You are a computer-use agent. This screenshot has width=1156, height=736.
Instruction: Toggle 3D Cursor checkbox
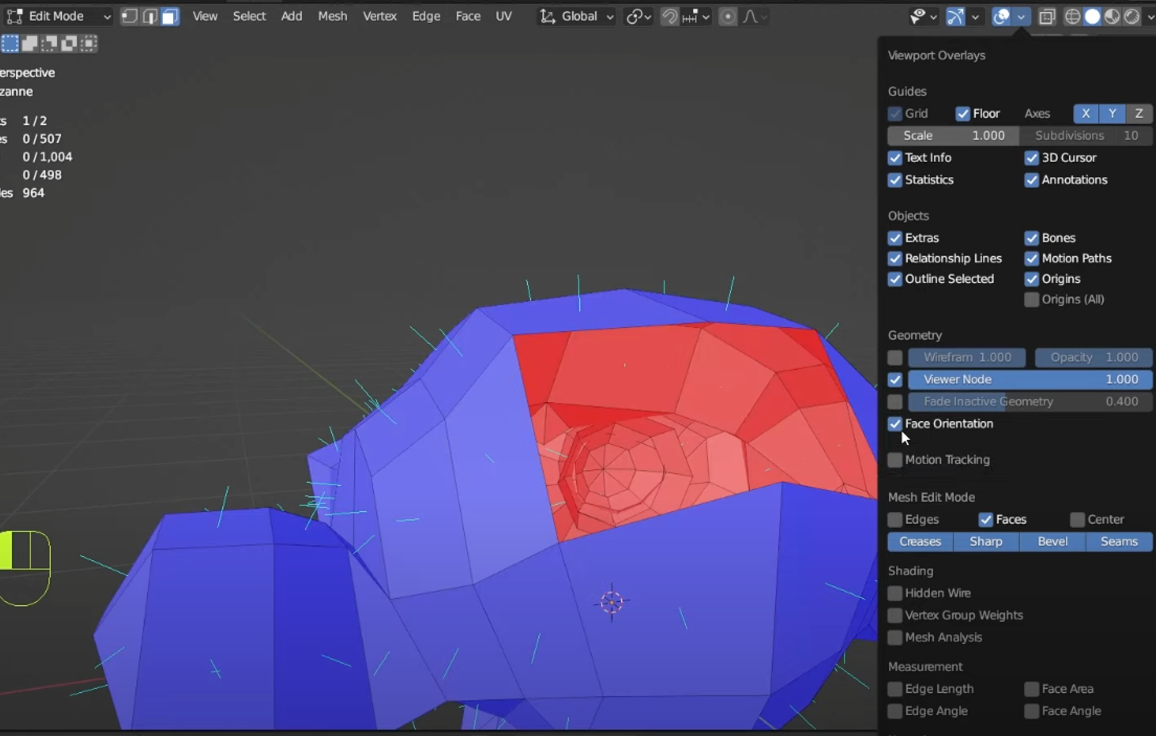1031,158
